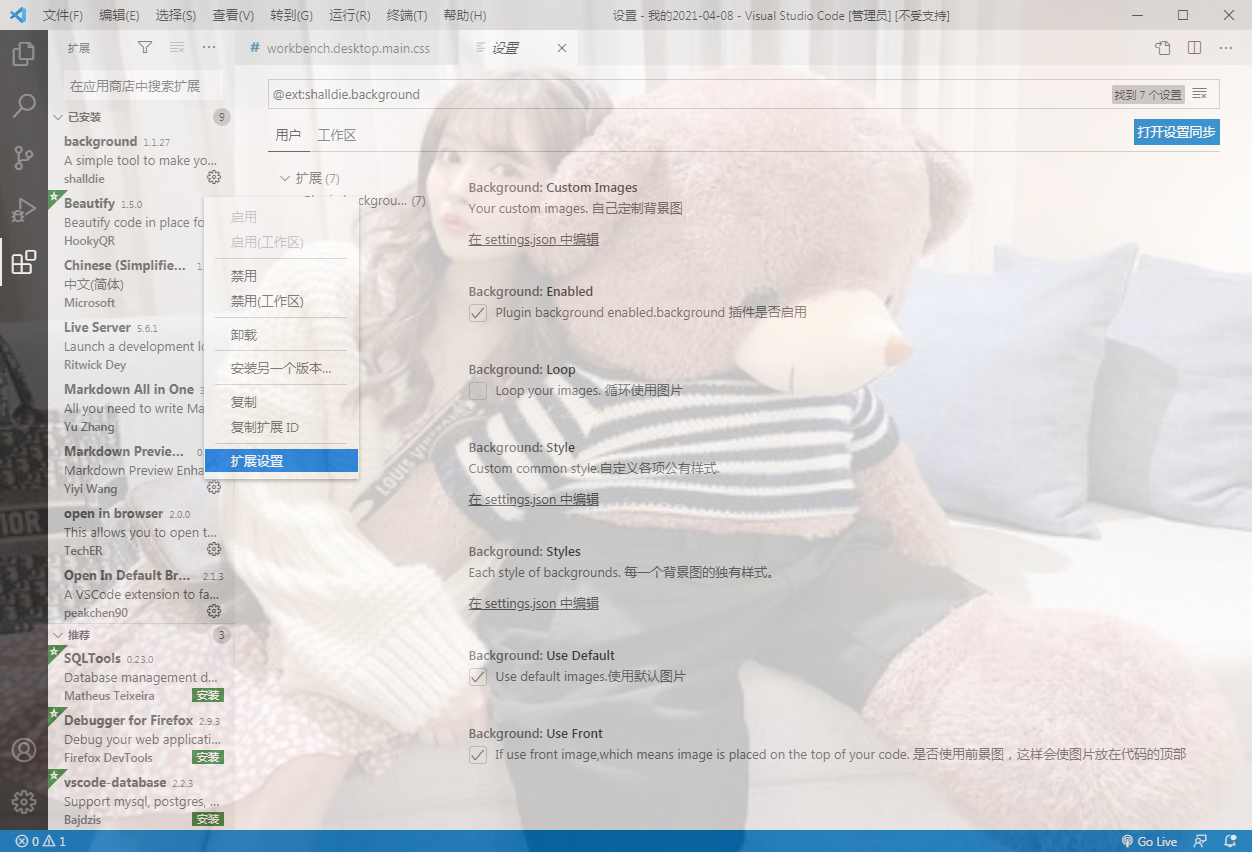
Task: Collapse the 推荐 section
Action: (58, 635)
